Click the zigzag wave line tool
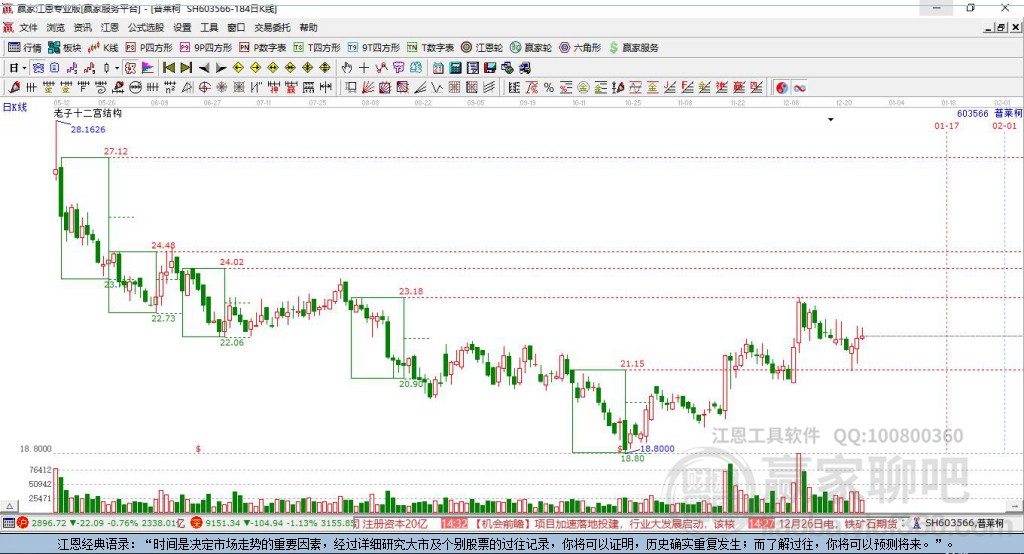The image size is (1024, 554). [437, 88]
